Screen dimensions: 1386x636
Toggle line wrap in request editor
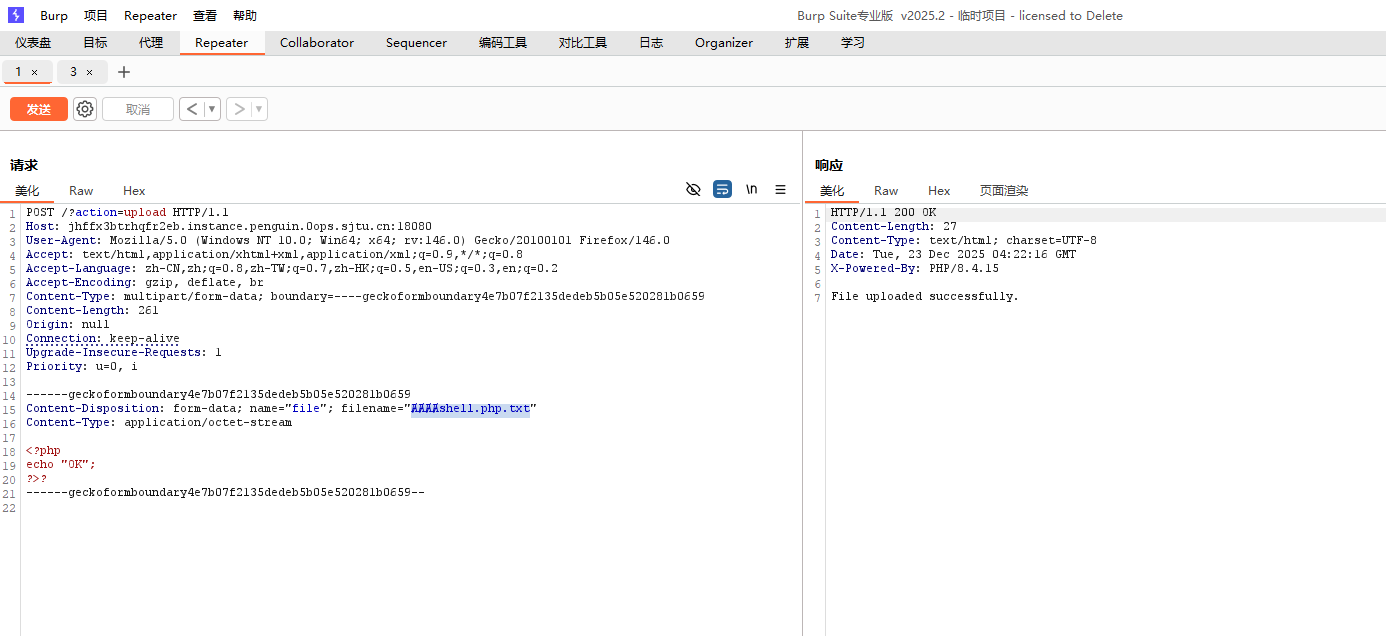point(722,189)
